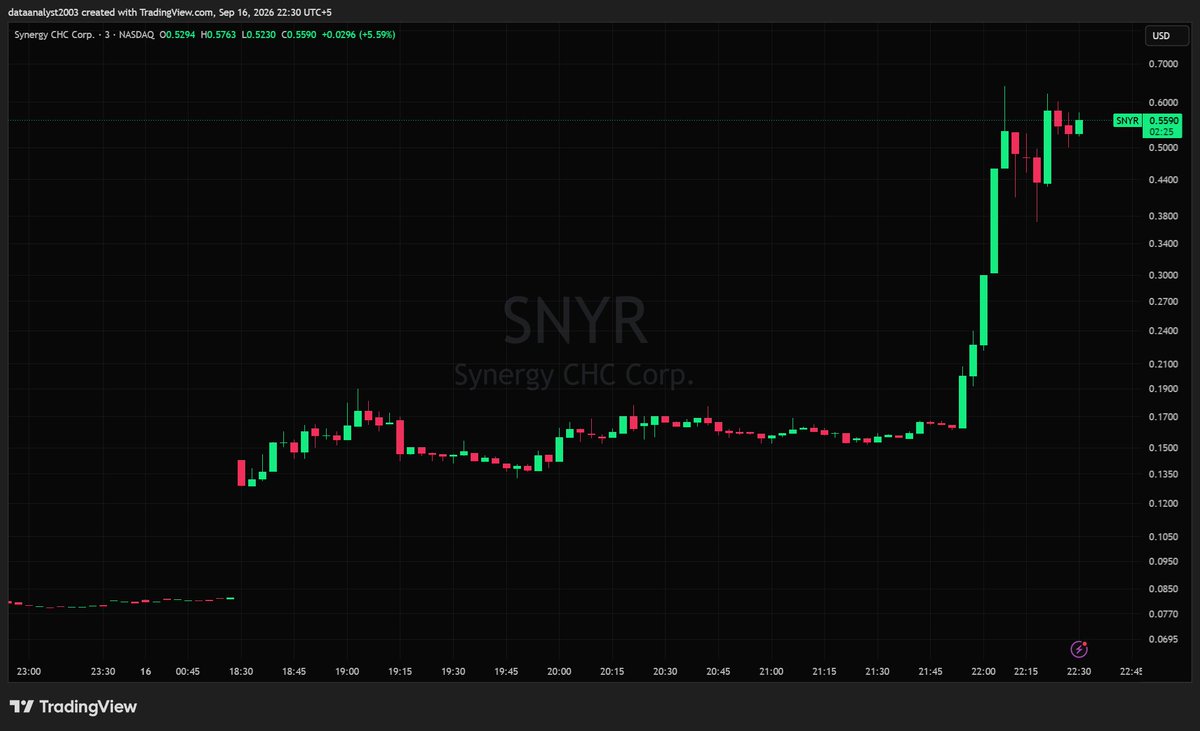Click the 0.0850 price axis label

1163,589
